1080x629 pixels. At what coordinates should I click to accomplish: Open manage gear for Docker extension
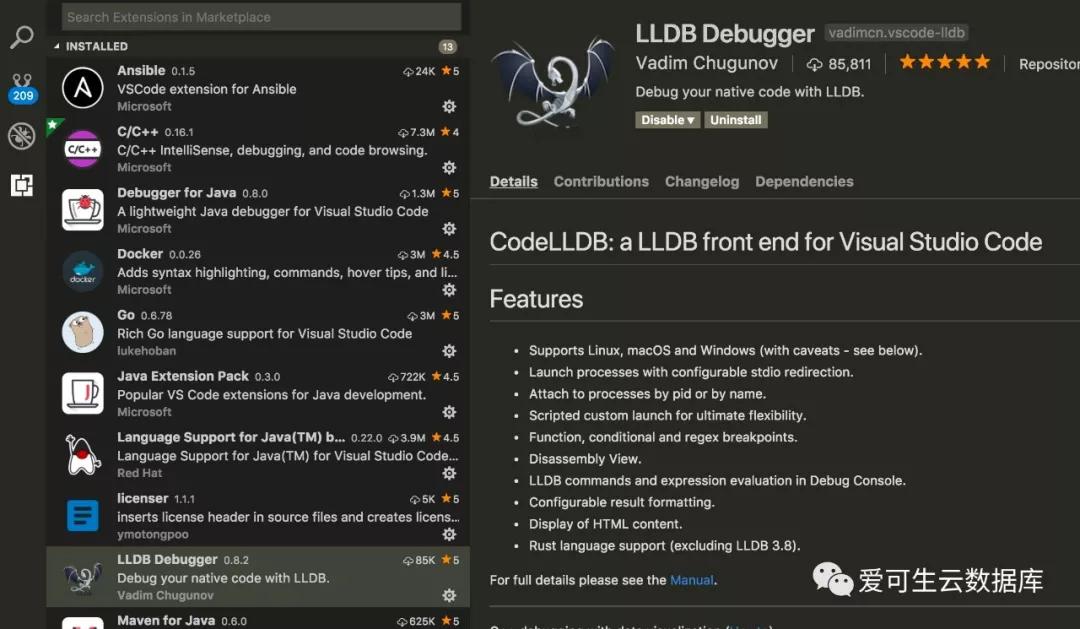tap(449, 289)
